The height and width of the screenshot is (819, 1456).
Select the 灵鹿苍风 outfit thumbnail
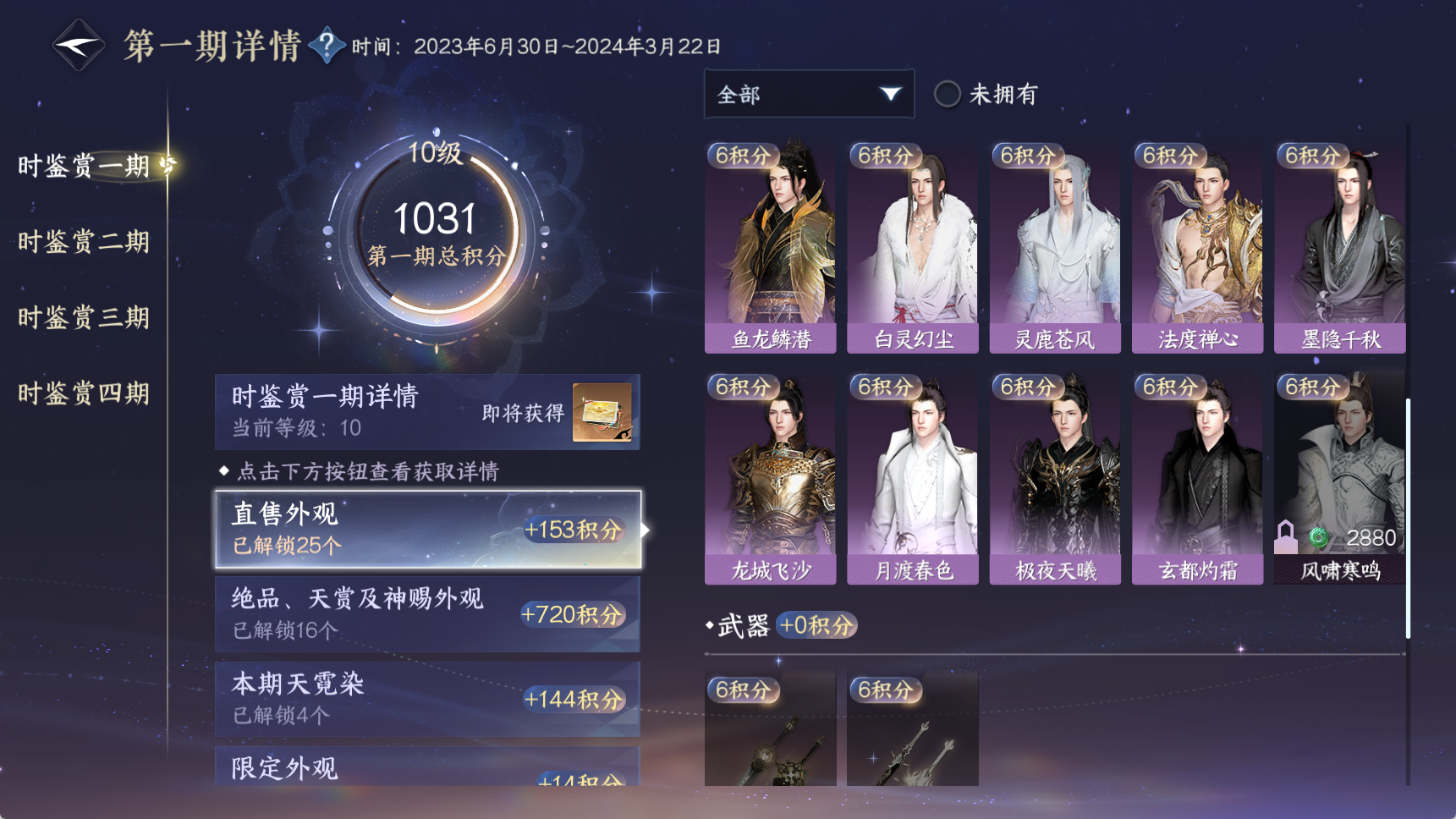coord(1055,247)
